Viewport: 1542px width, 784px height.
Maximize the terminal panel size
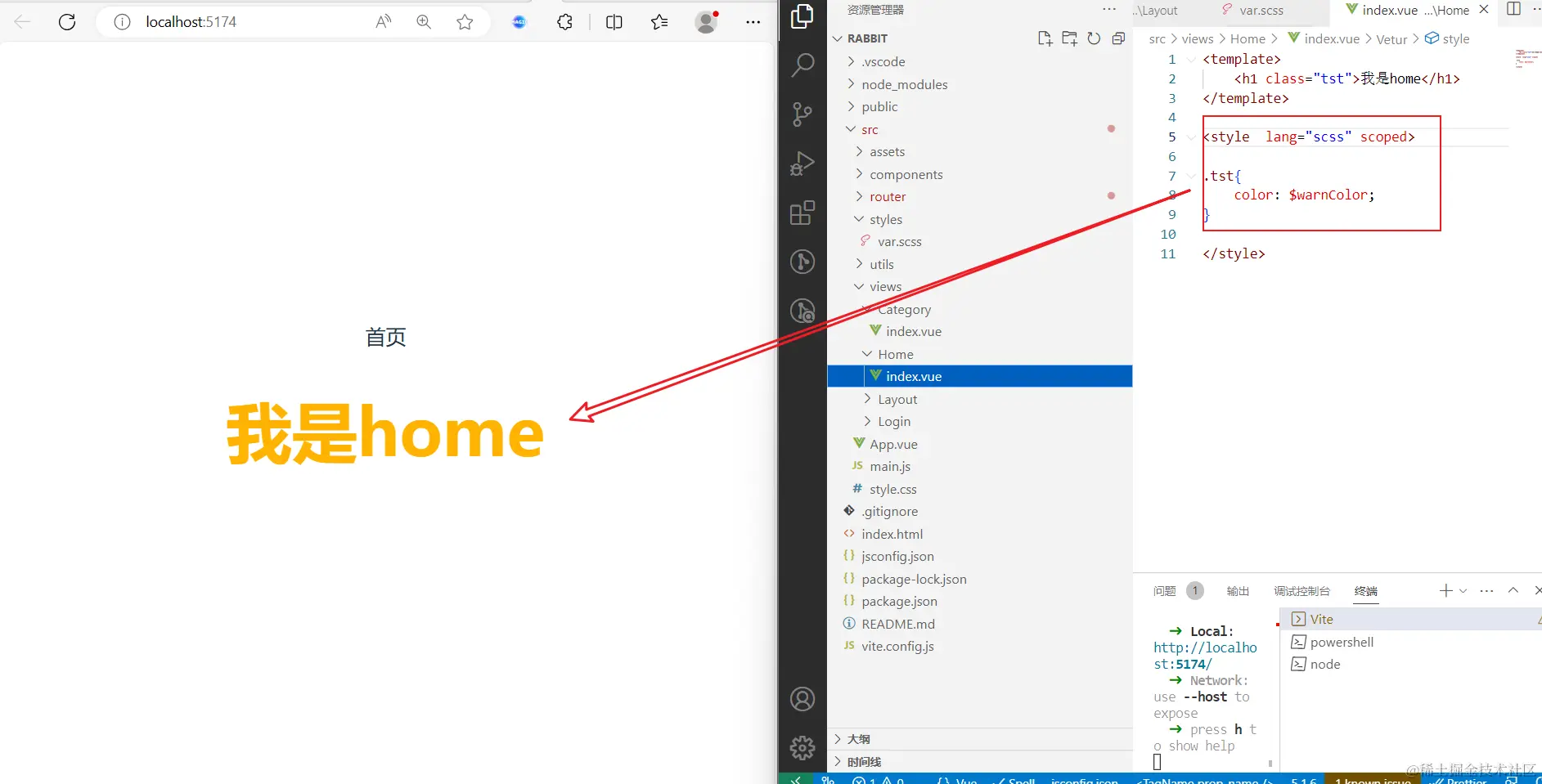point(1513,591)
